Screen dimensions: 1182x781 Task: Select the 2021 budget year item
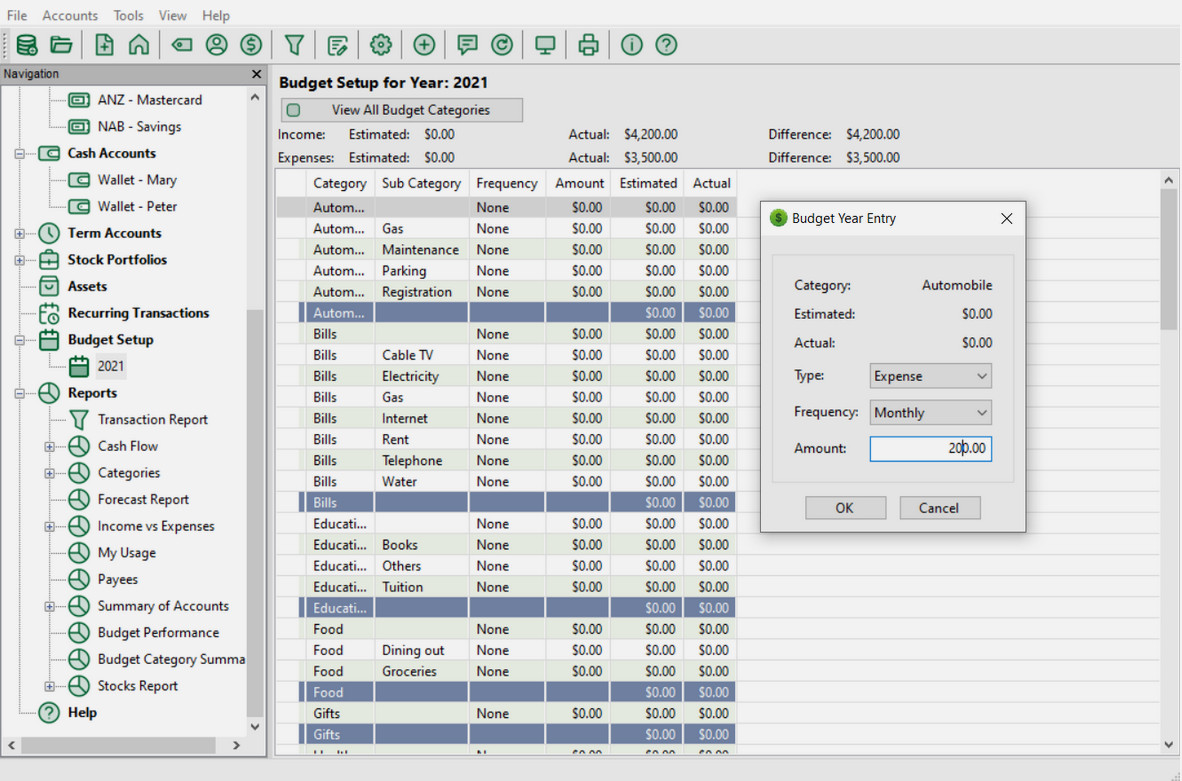coord(110,366)
